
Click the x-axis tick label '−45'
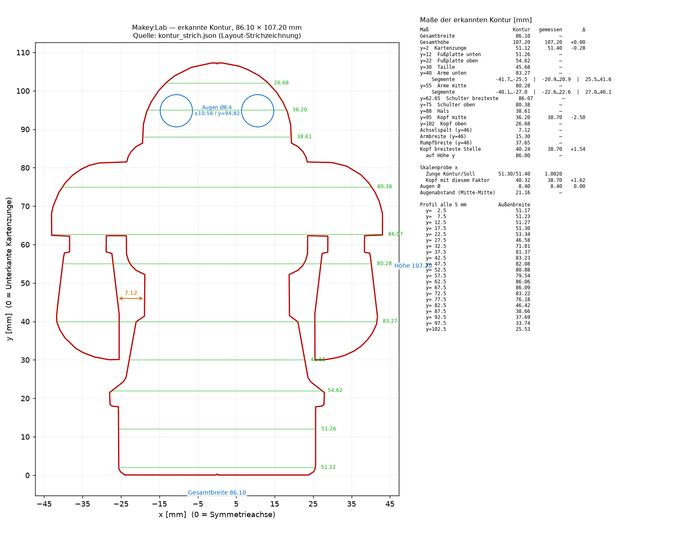tap(44, 504)
